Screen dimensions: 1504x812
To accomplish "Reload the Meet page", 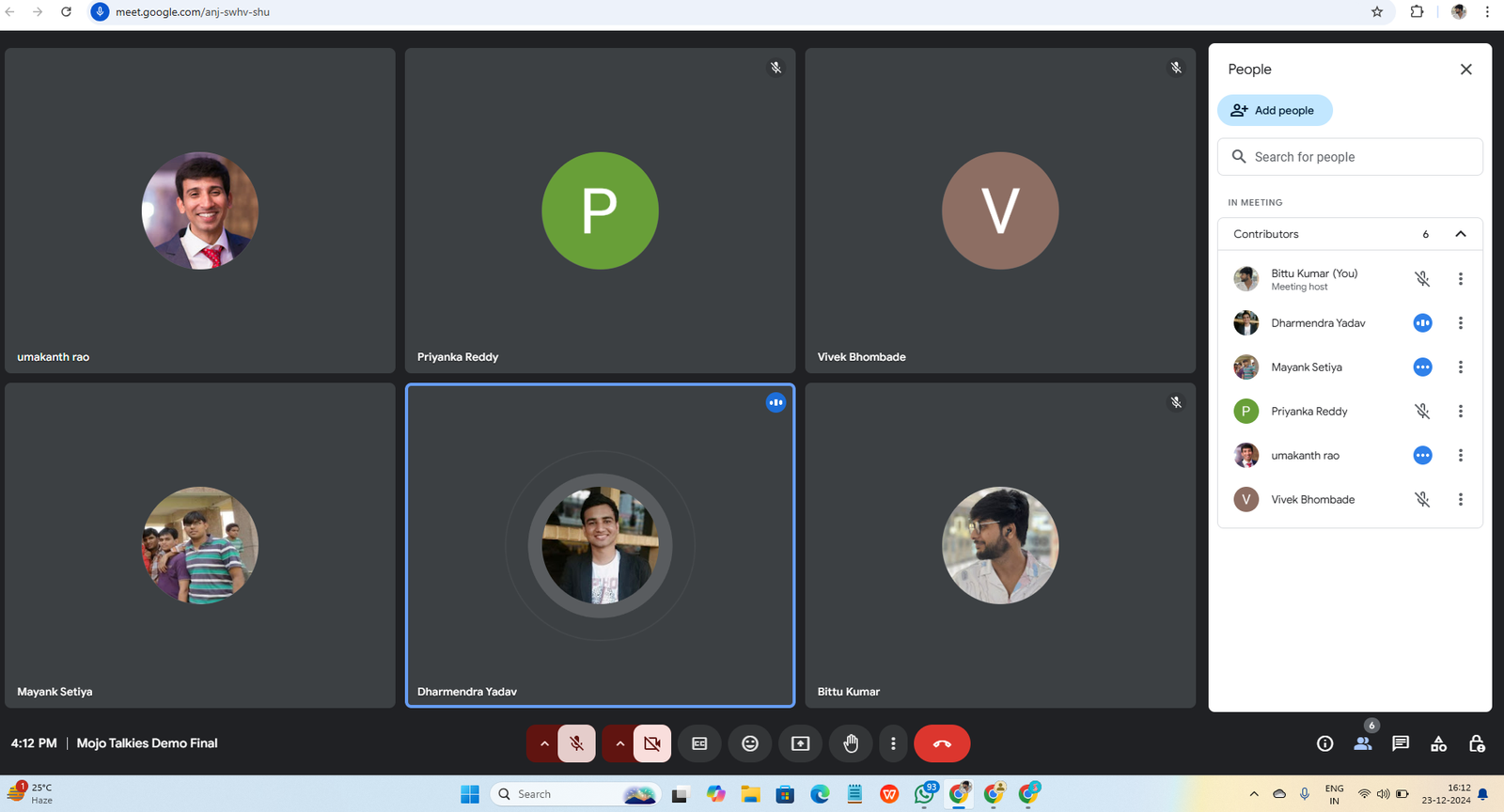I will pyautogui.click(x=66, y=12).
